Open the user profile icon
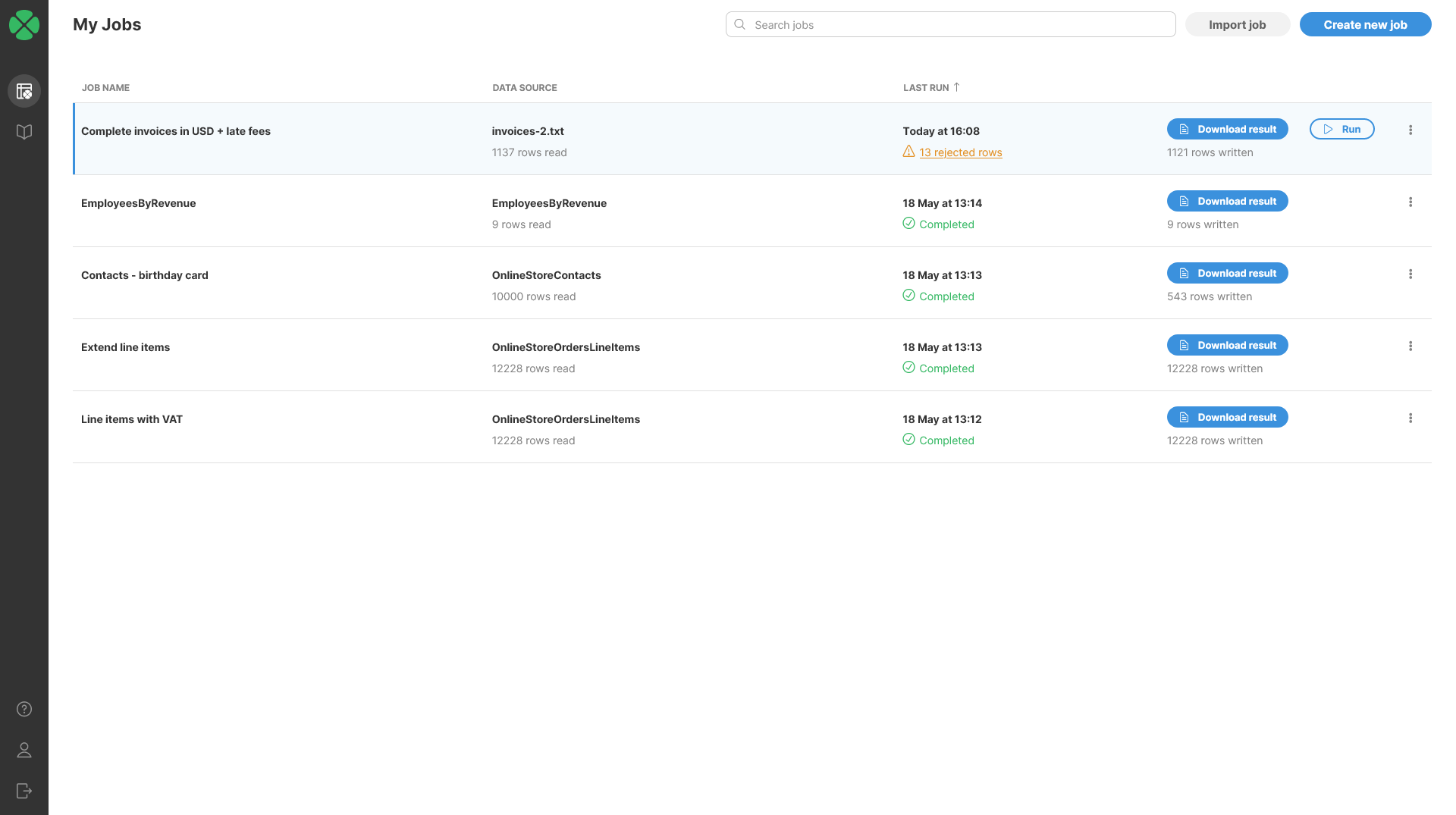This screenshot has height=815, width=1456. (x=24, y=750)
